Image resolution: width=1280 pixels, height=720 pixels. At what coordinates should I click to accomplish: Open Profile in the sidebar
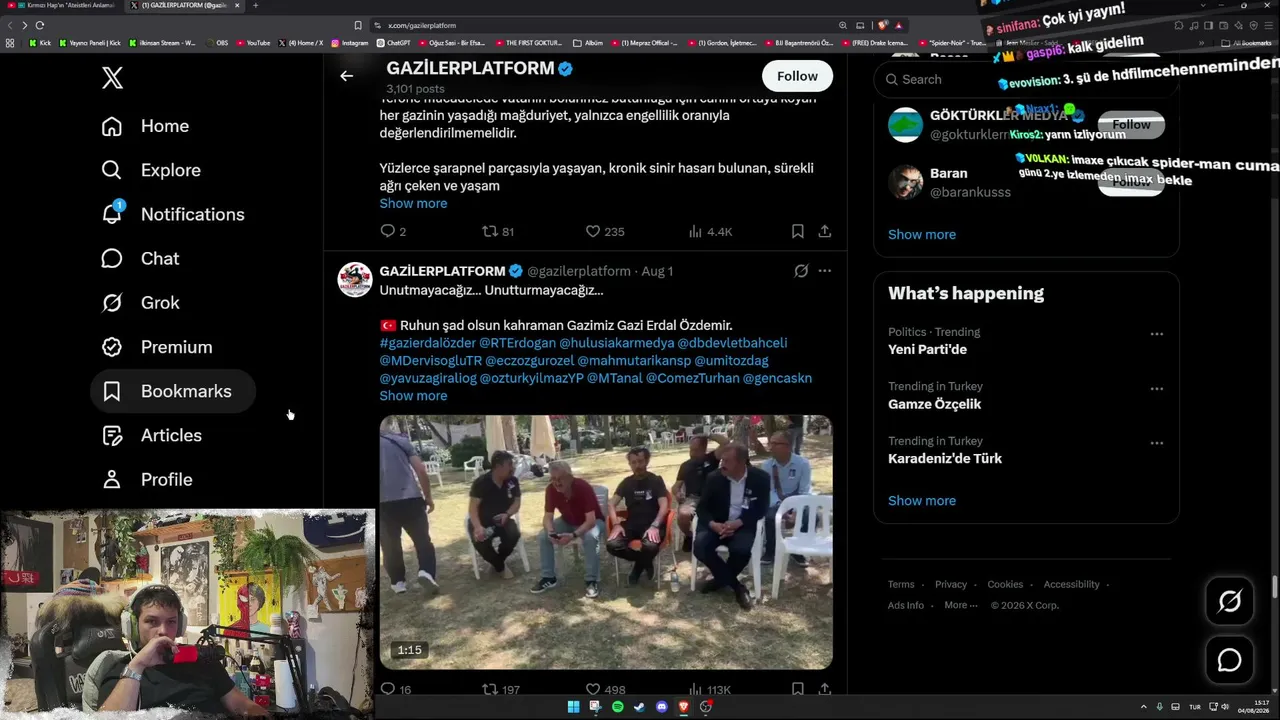tap(147, 479)
